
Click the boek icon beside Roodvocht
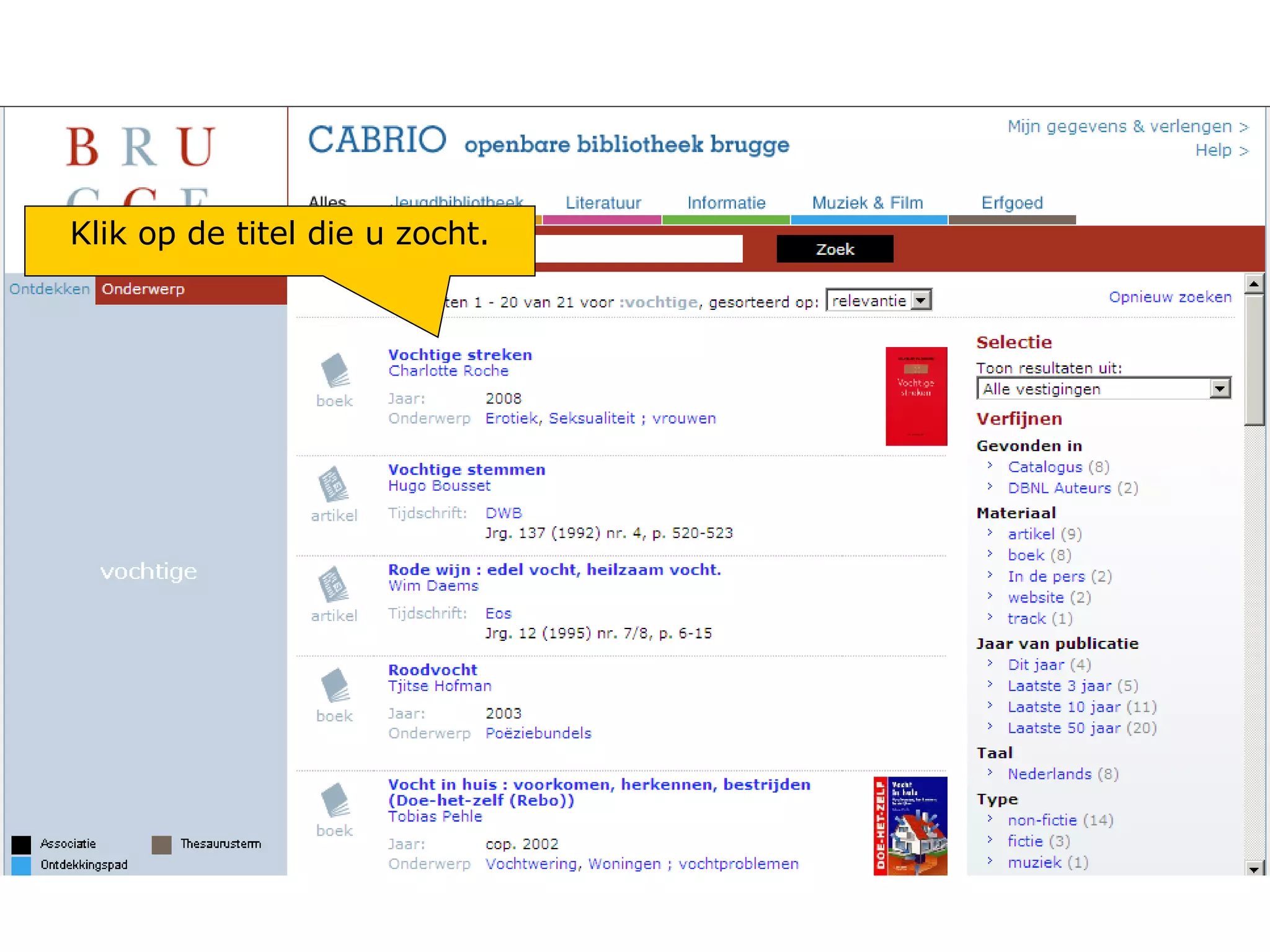(335, 685)
